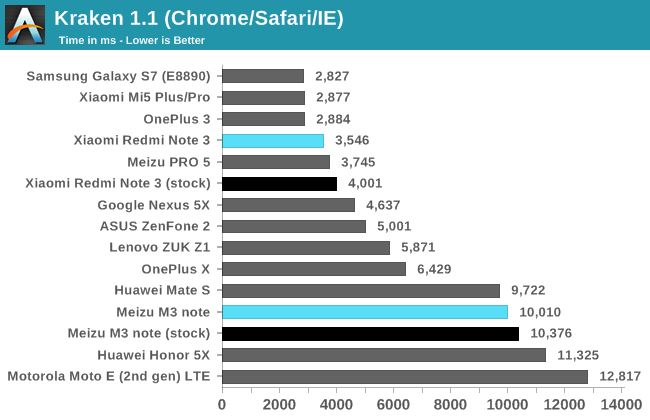
Task: Click the value 2,827
Action: pyautogui.click(x=332, y=76)
